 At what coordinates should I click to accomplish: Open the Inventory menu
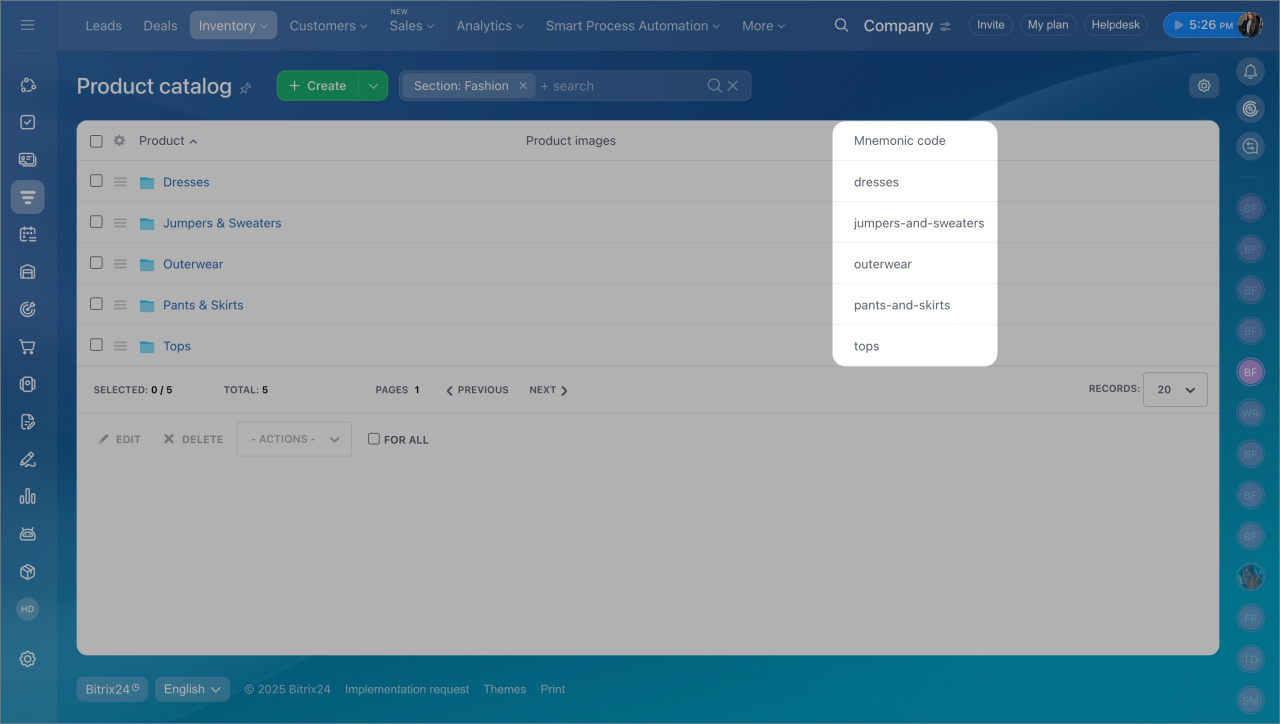pyautogui.click(x=233, y=26)
